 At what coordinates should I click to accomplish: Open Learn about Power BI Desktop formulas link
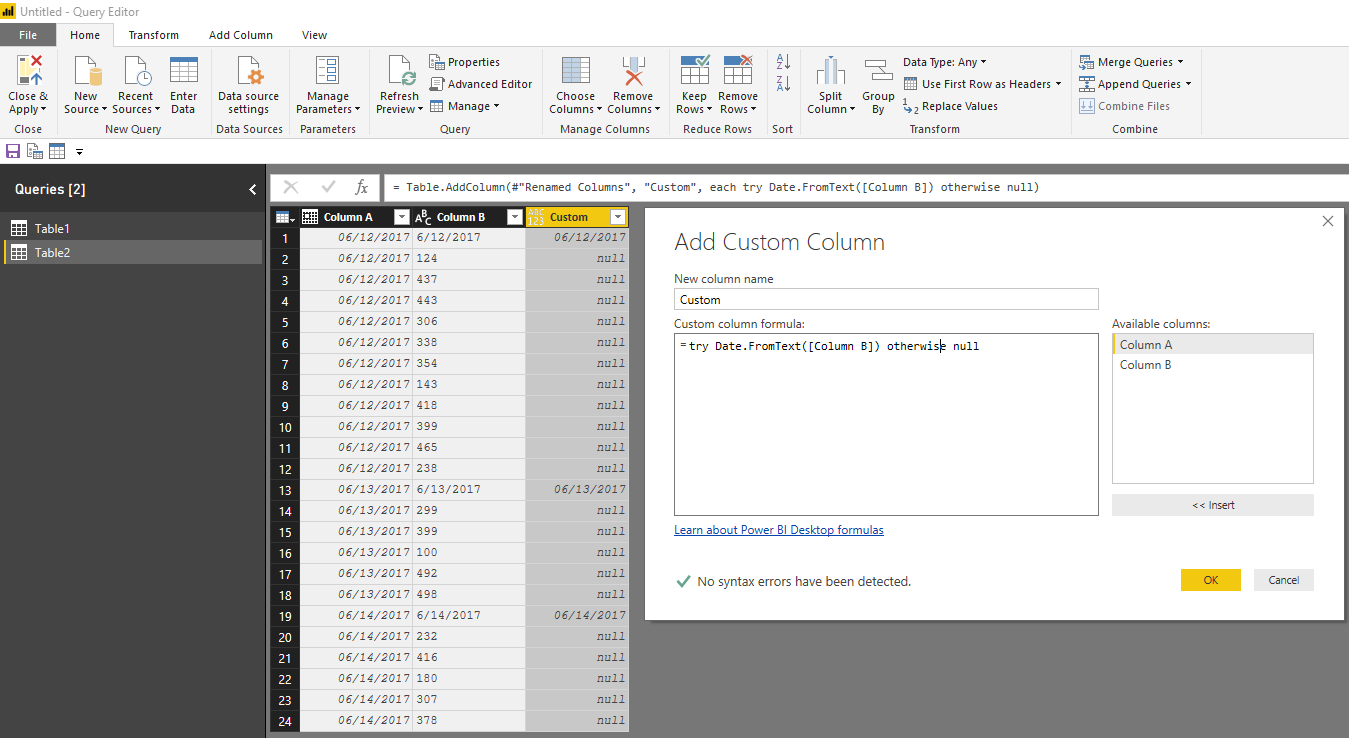coord(779,530)
